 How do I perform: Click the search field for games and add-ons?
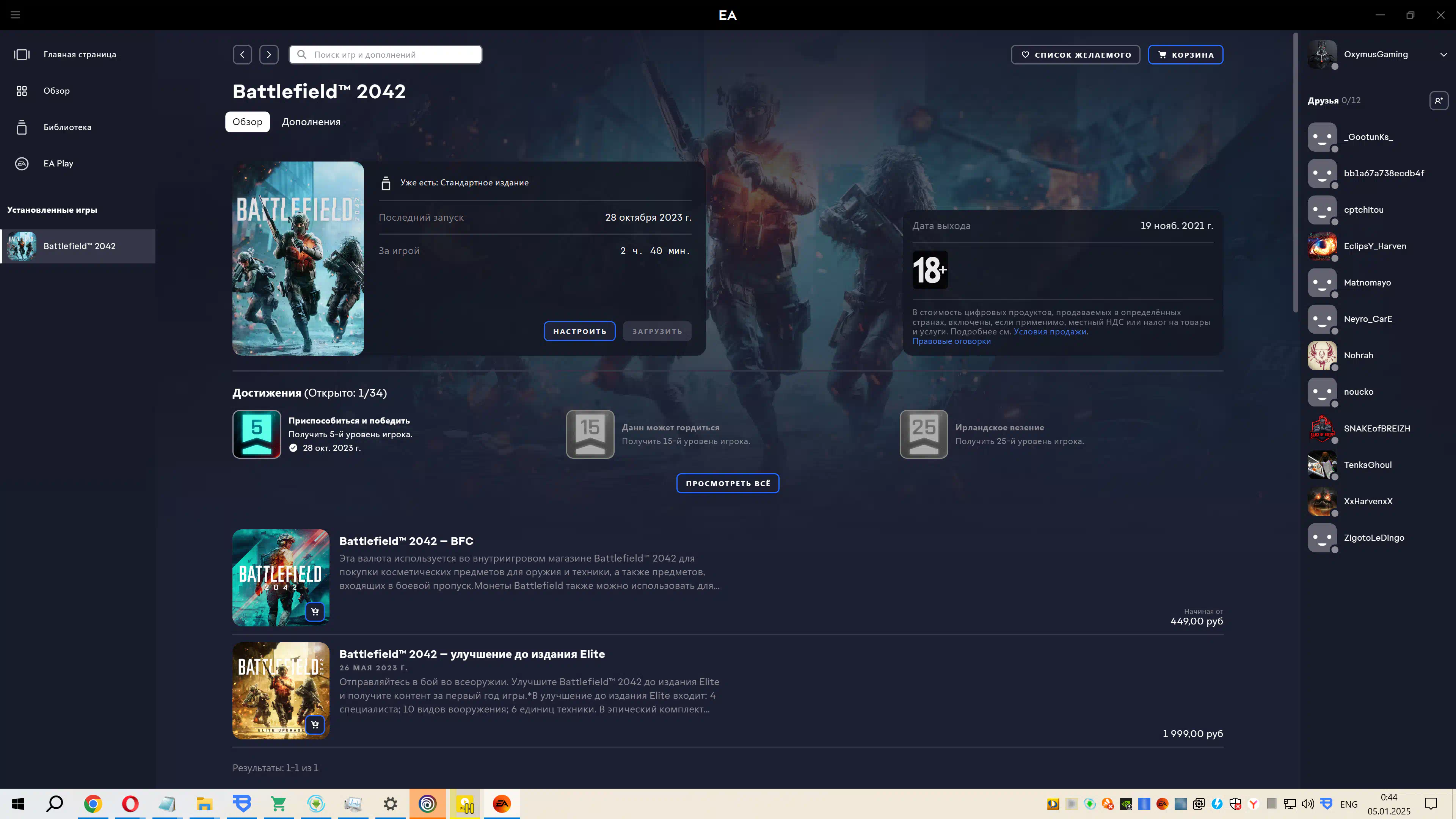tap(386, 54)
